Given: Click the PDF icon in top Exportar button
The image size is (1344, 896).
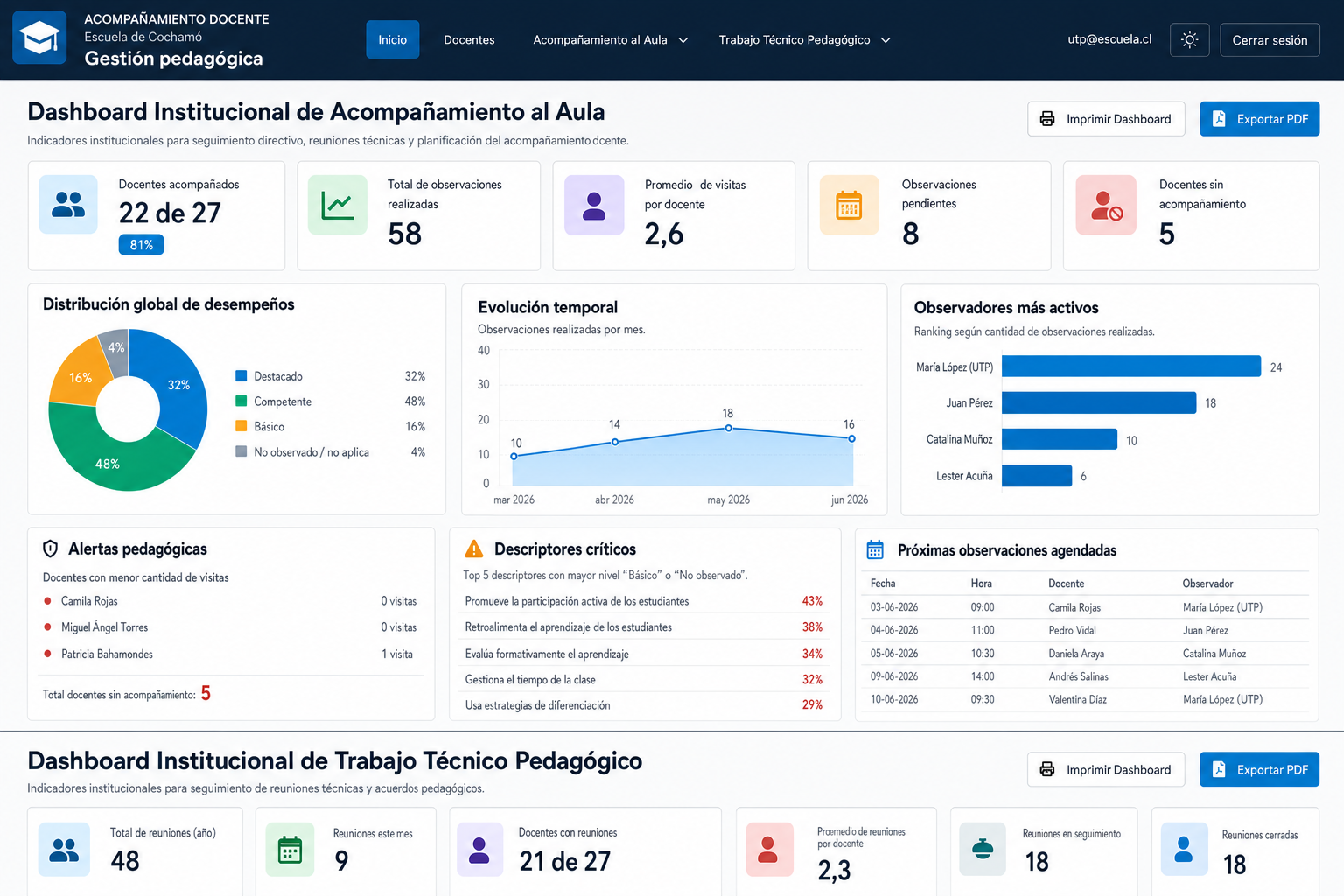Looking at the screenshot, I should (1219, 119).
